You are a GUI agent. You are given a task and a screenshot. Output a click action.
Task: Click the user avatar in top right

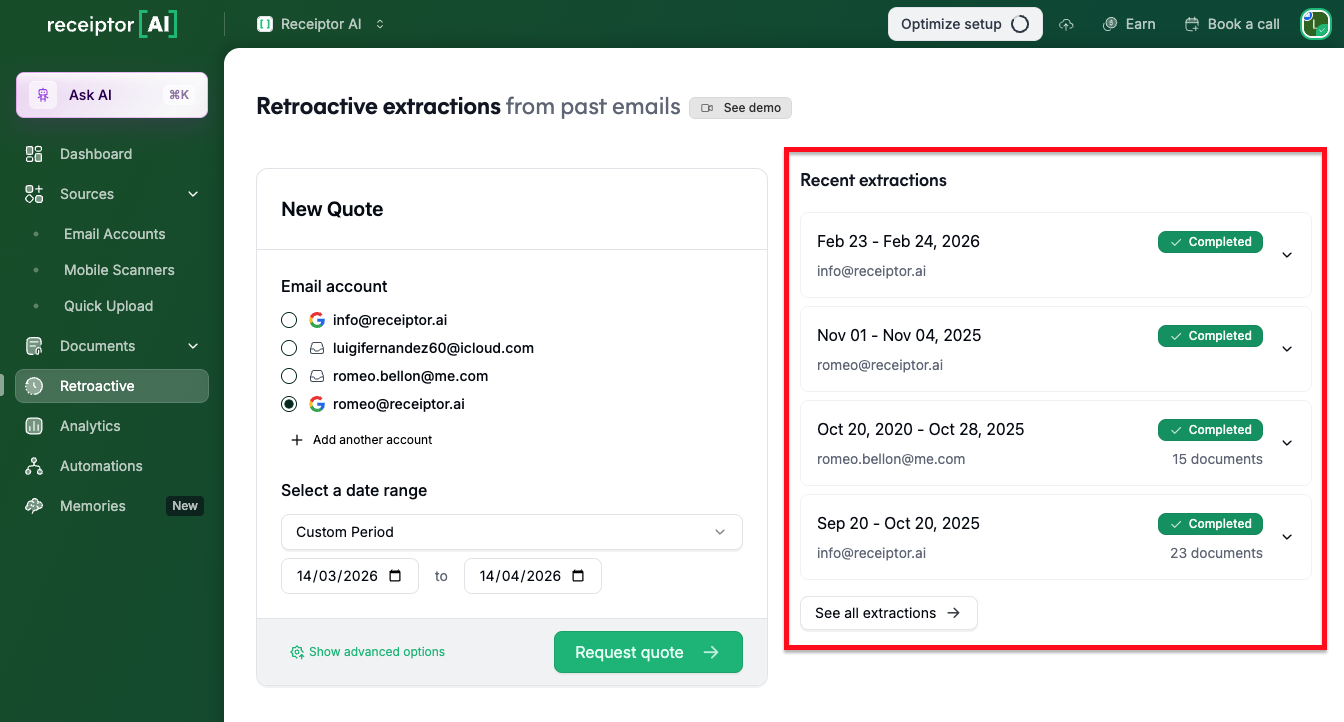click(1314, 24)
